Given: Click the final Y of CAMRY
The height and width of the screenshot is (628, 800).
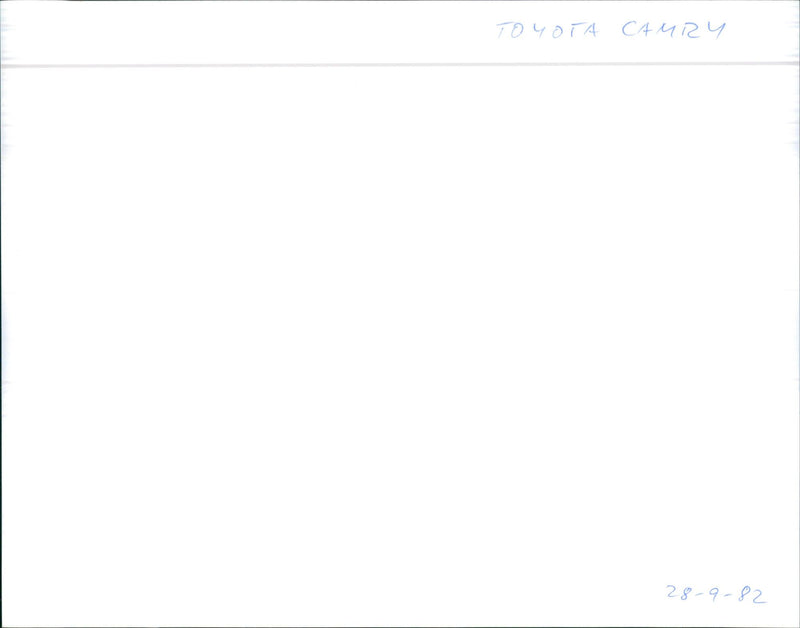Looking at the screenshot, I should click(x=716, y=31).
